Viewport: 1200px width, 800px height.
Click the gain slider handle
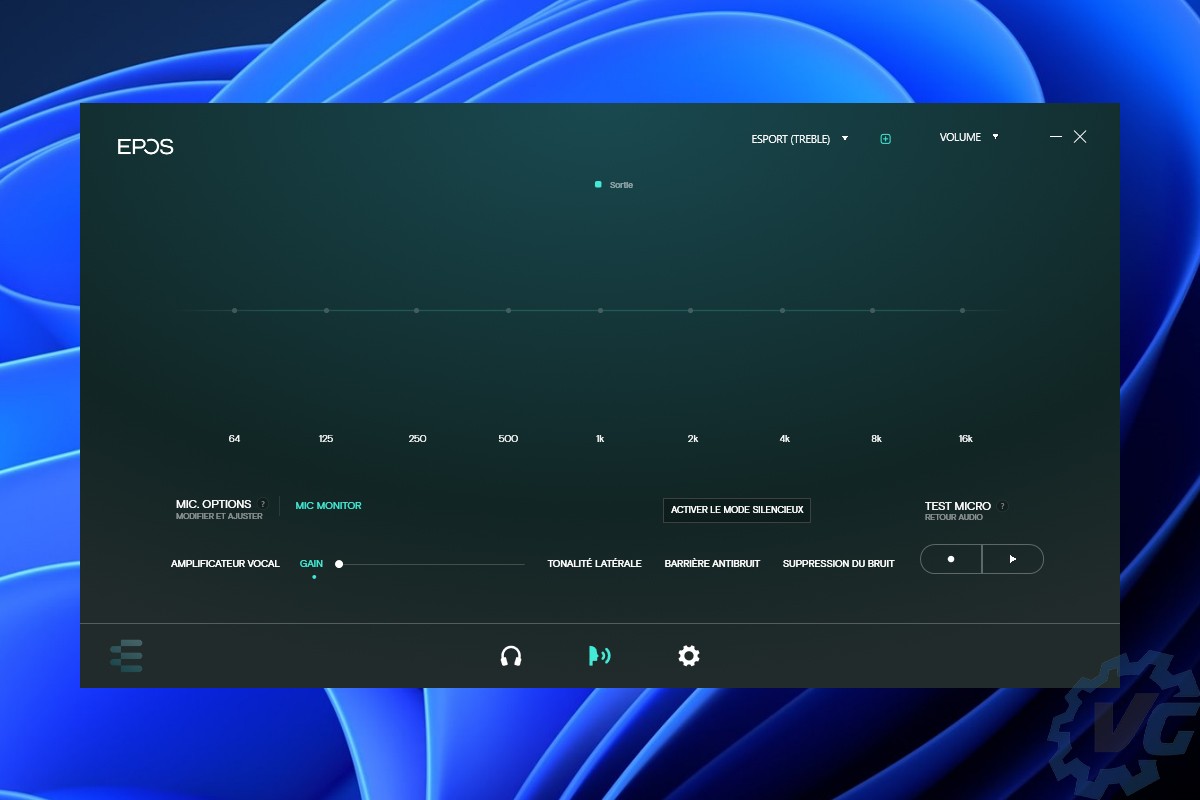coord(339,564)
